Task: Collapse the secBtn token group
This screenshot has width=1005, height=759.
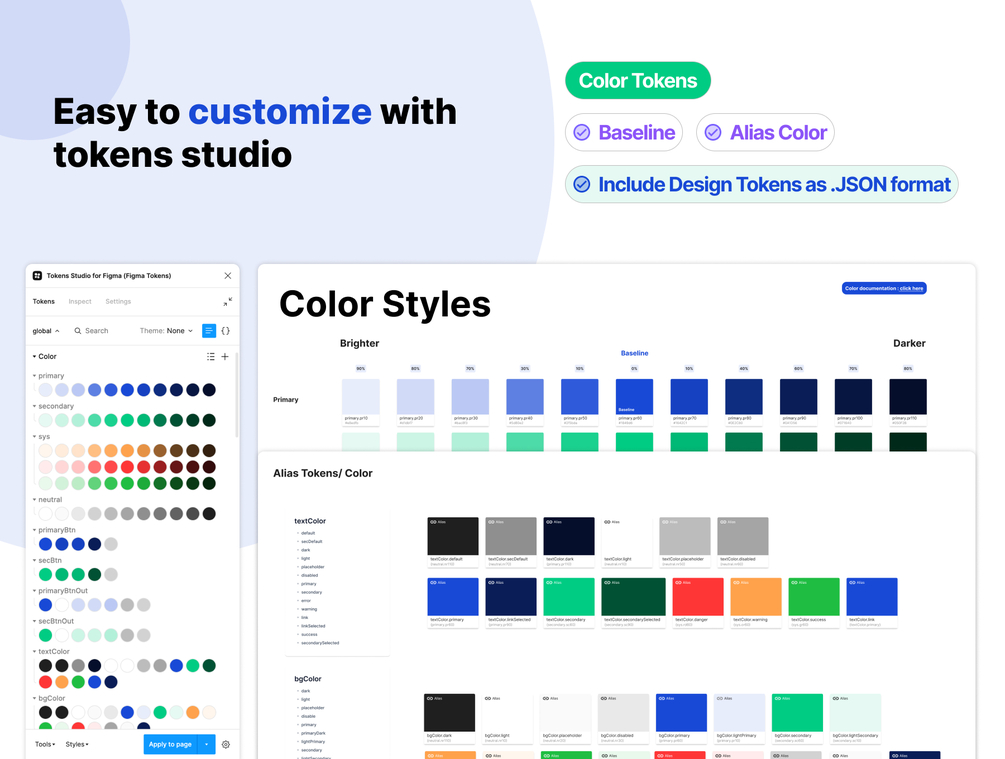Action: tap(35, 560)
